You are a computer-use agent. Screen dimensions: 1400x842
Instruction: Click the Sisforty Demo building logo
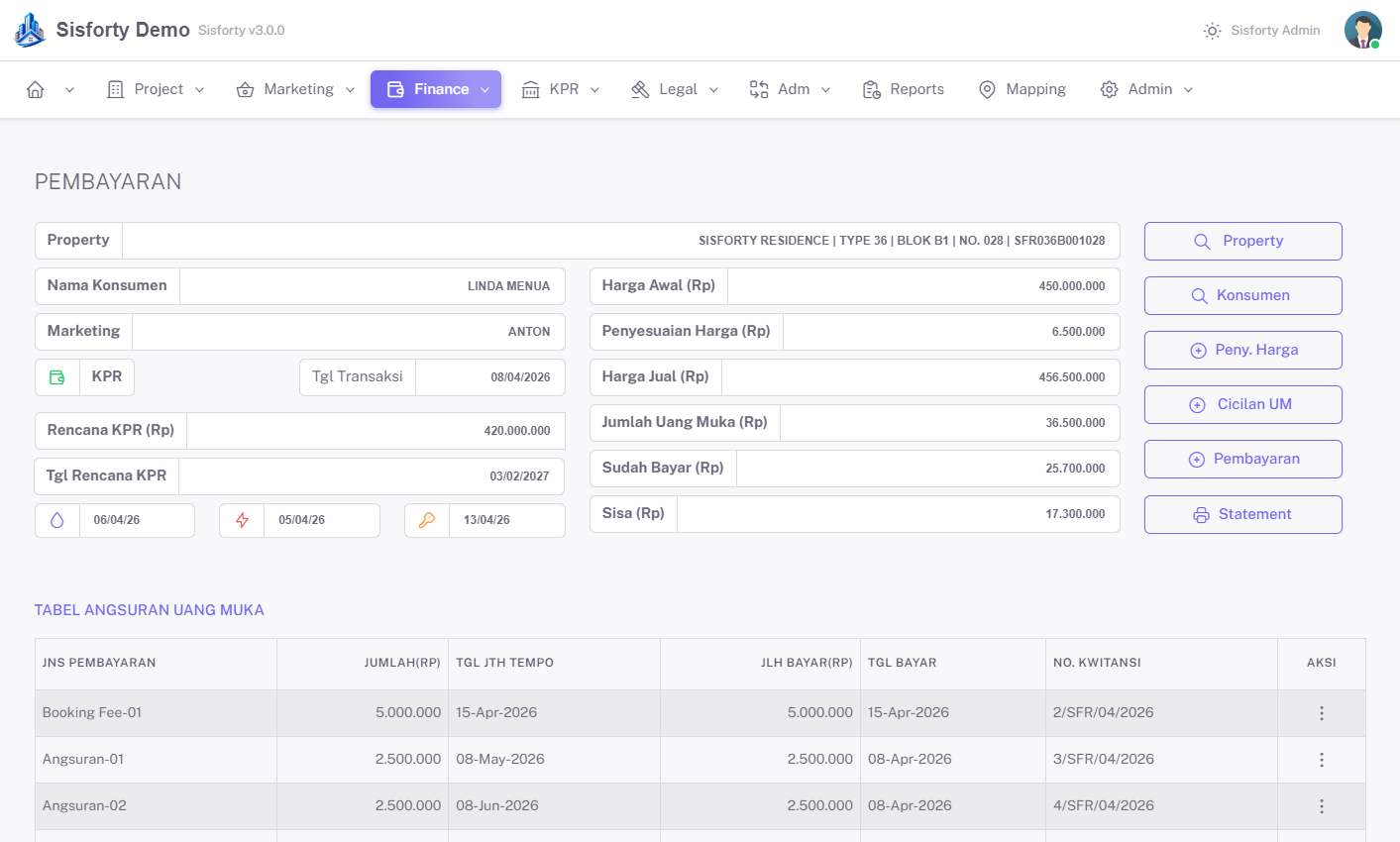click(x=30, y=30)
